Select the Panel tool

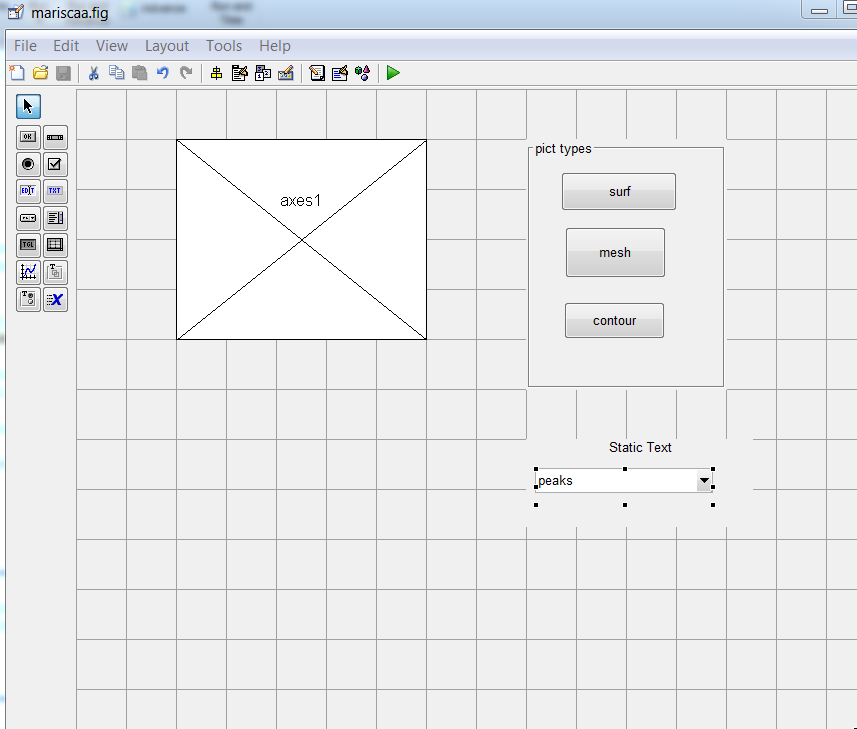tap(55, 272)
